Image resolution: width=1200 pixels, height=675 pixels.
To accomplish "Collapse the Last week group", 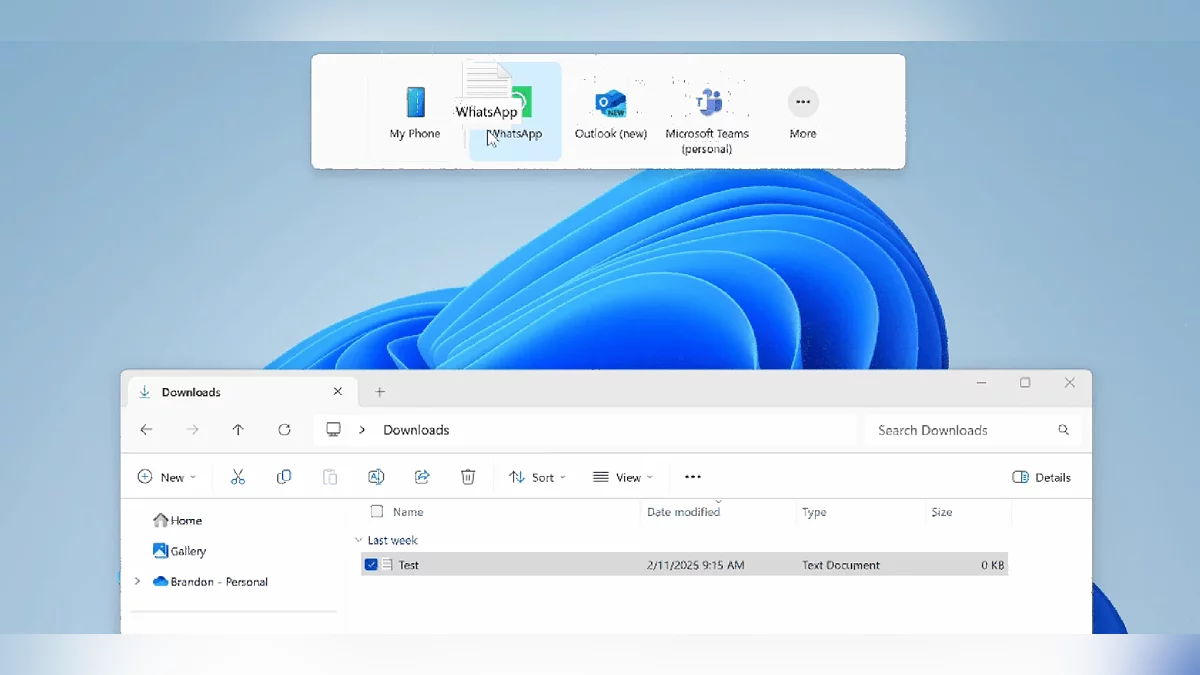I will tap(359, 540).
